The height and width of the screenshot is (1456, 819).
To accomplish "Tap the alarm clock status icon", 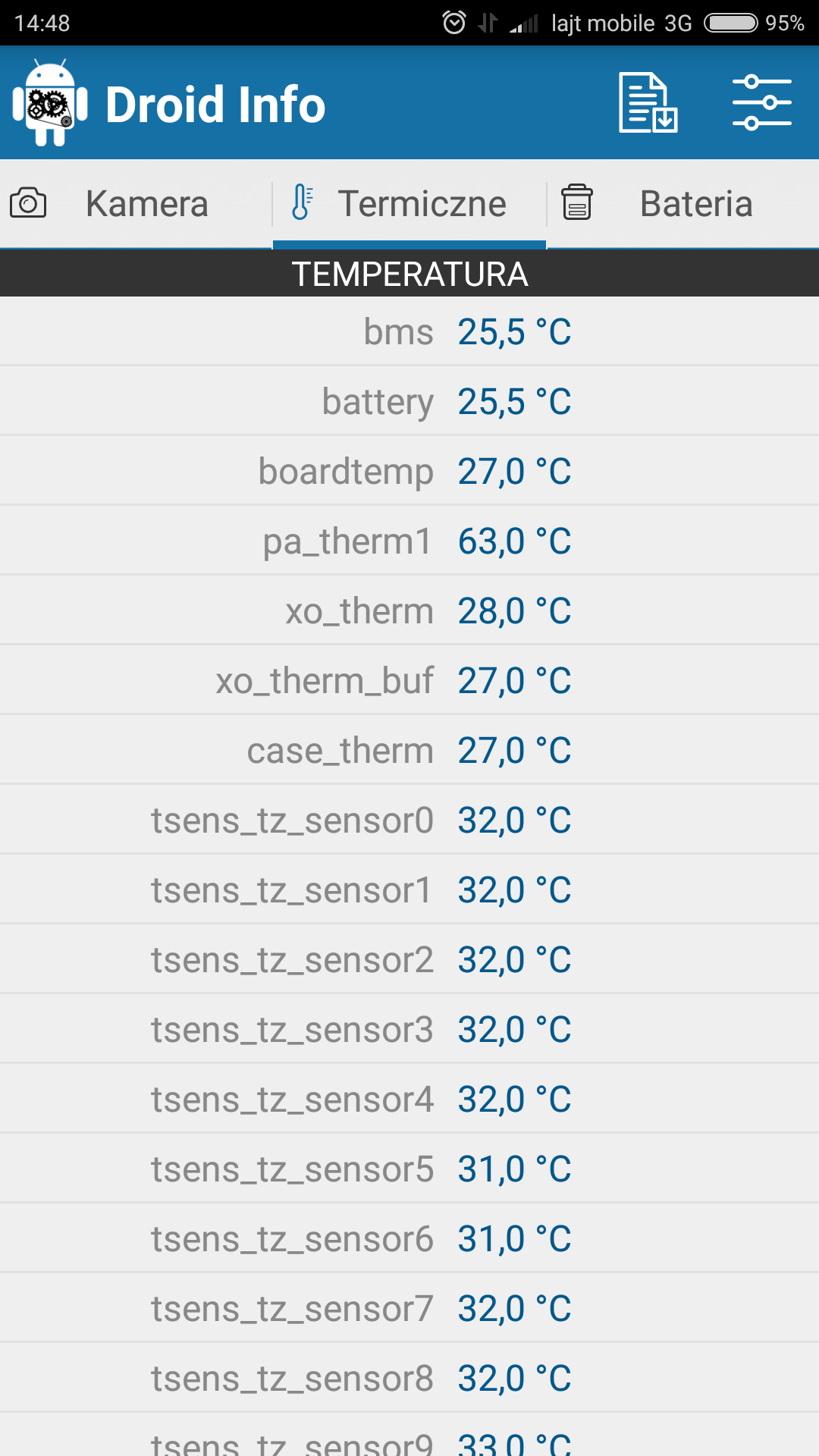I will [x=454, y=23].
